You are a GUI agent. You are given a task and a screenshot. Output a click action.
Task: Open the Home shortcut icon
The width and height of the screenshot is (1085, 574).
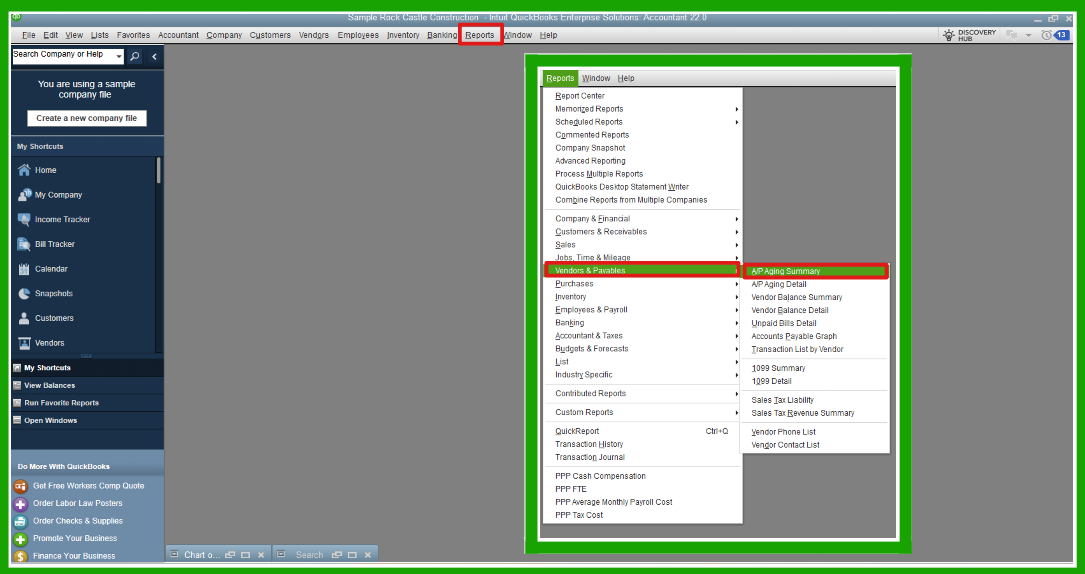[24, 170]
